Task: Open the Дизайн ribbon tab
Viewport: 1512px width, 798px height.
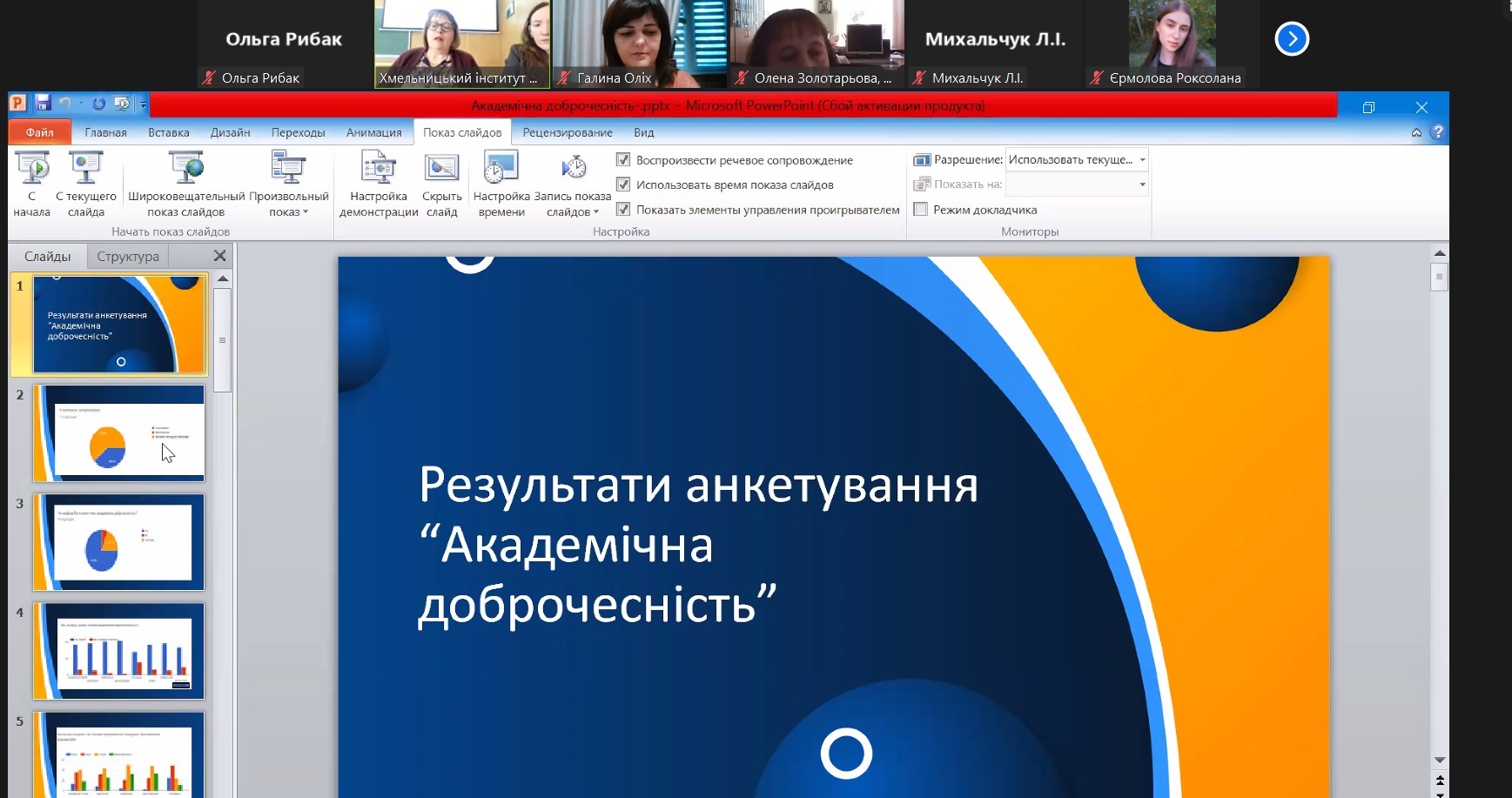Action: tap(230, 132)
